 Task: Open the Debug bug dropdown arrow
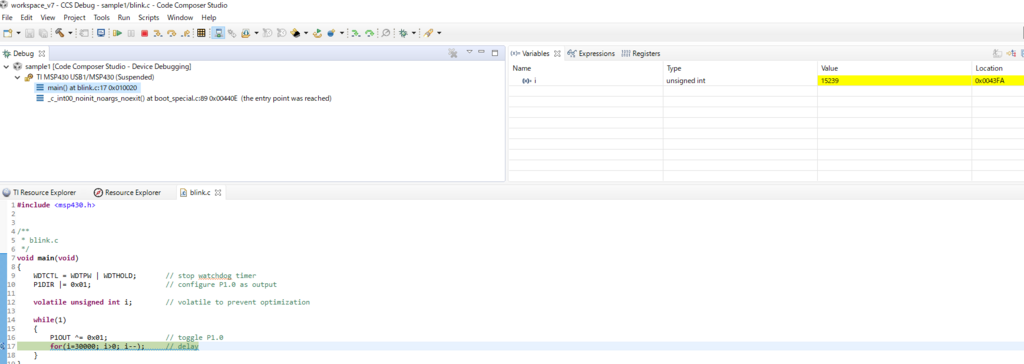413,33
